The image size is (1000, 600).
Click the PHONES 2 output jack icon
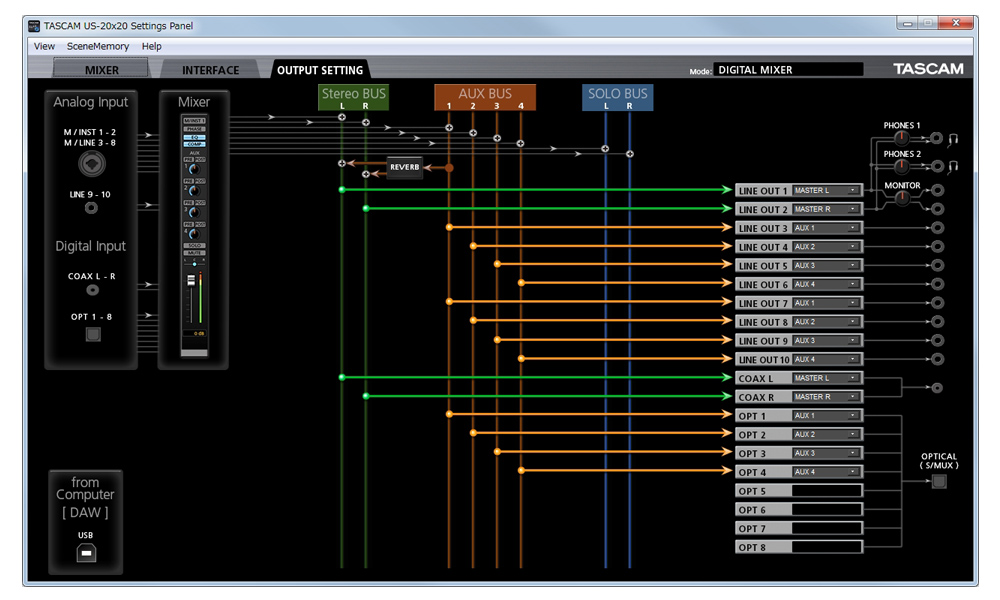pyautogui.click(x=936, y=166)
